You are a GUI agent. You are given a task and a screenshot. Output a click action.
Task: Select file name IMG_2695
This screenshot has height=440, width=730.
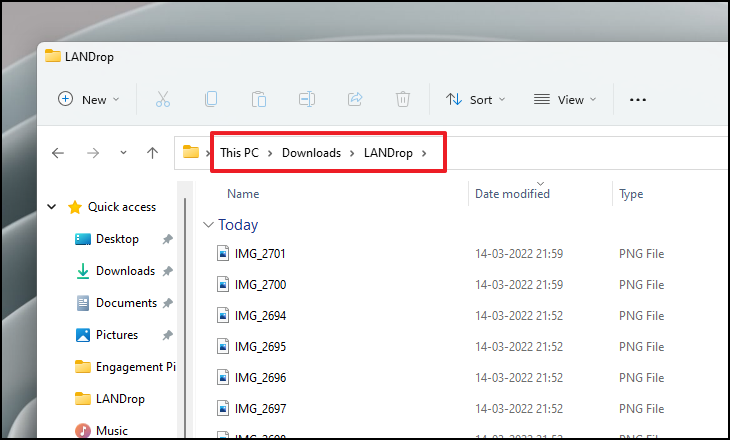(x=260, y=347)
